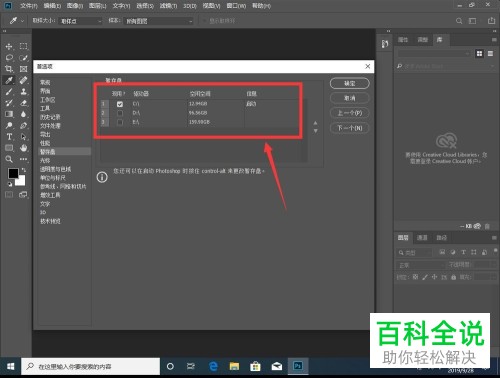Toggle pixel layer filter in Layers panel

tap(442, 252)
